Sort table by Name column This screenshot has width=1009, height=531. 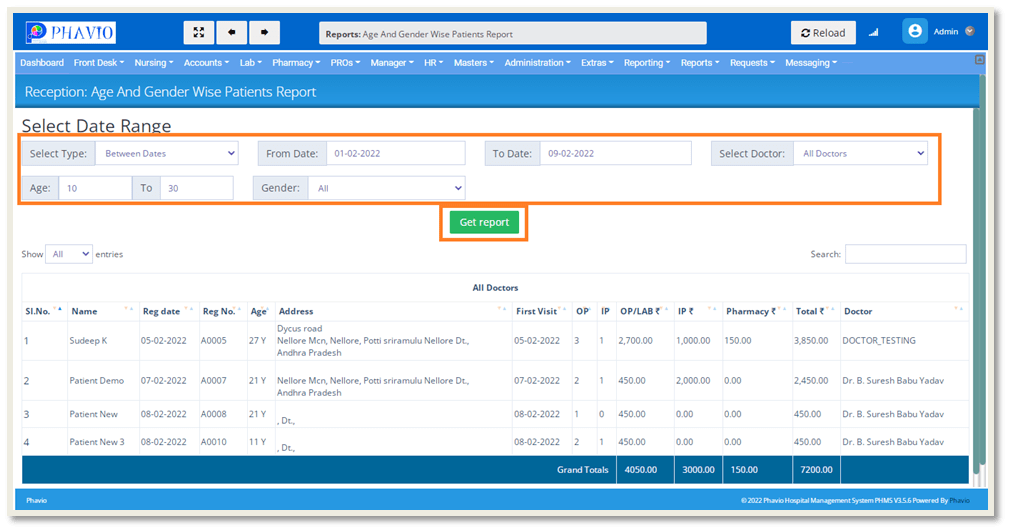[x=102, y=311]
